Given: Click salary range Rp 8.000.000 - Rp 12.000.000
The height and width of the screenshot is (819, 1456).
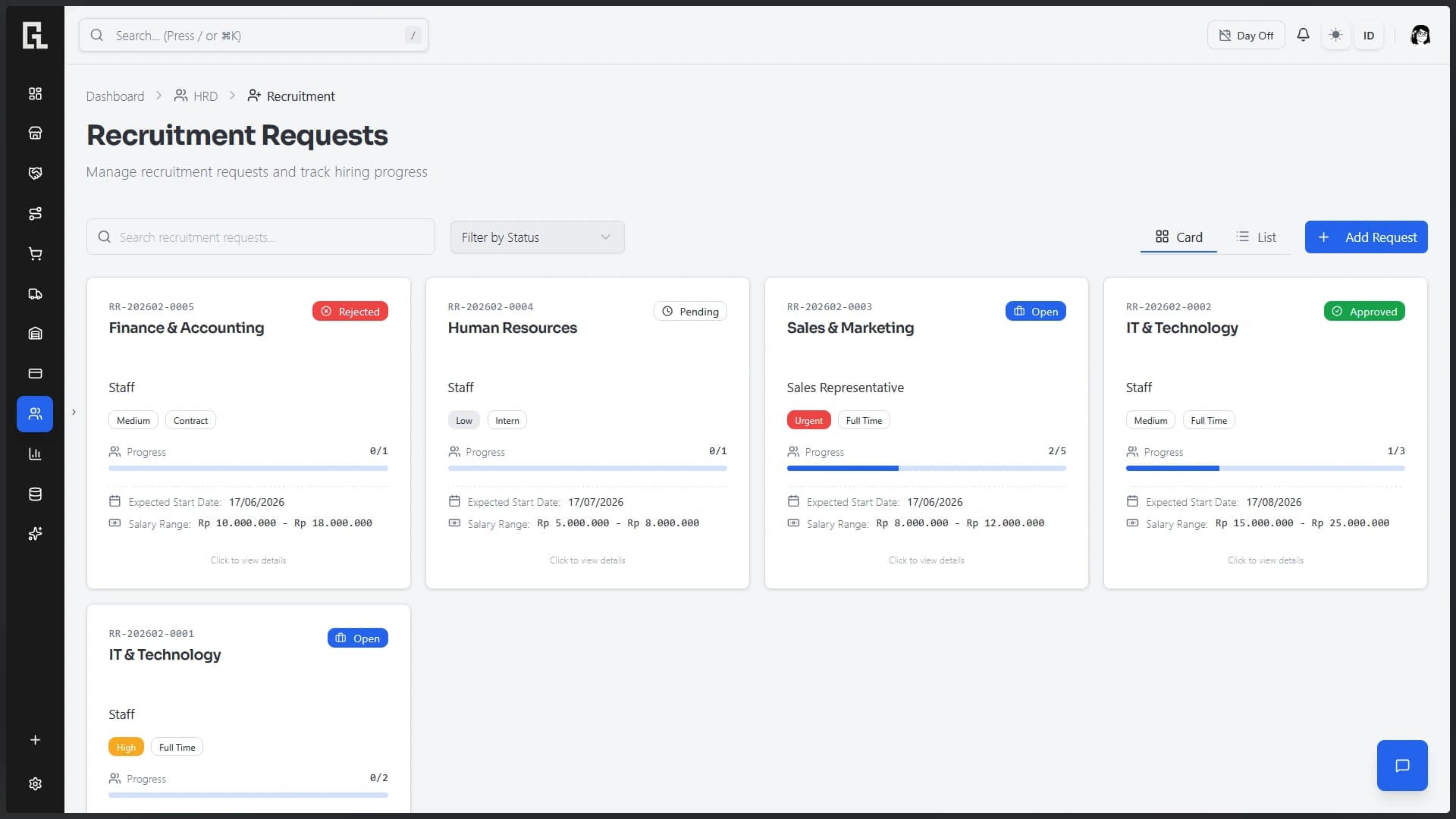Looking at the screenshot, I should (x=960, y=523).
